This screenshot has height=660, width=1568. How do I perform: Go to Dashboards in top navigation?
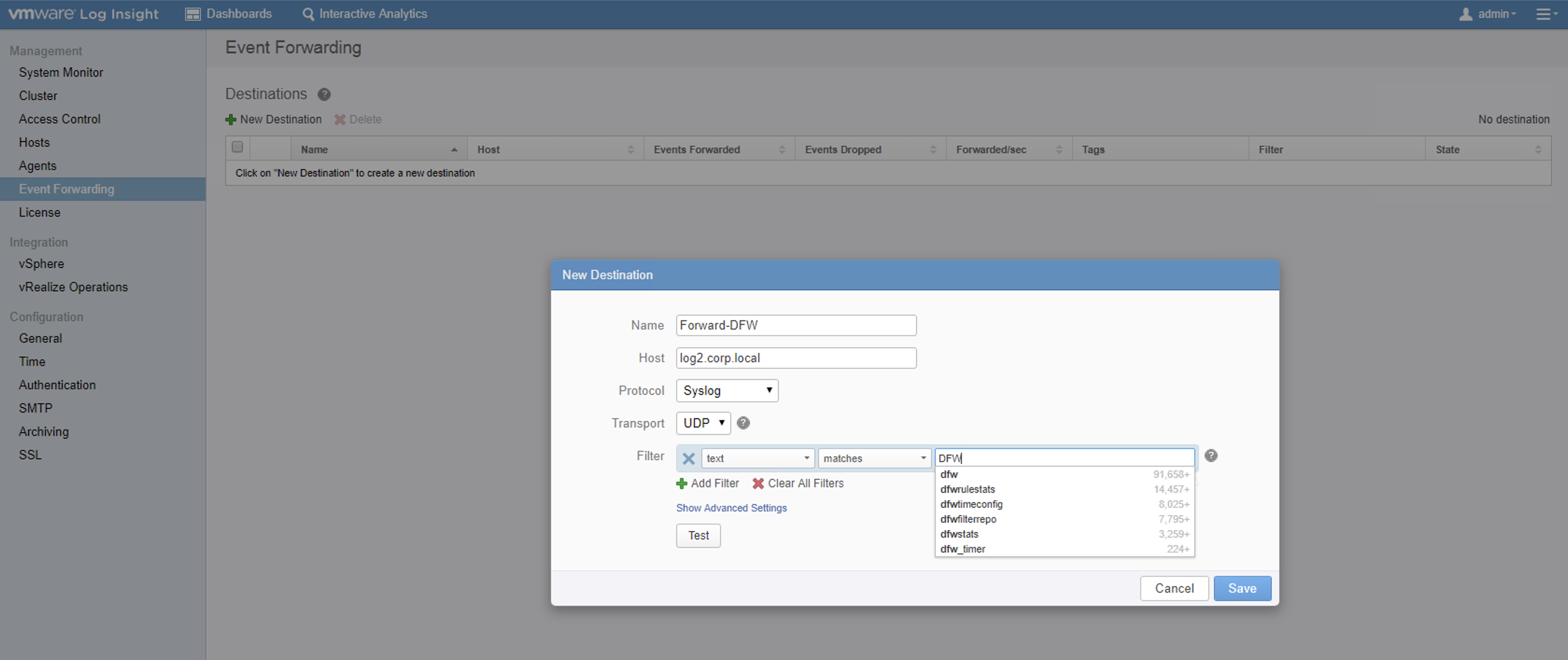[x=229, y=14]
